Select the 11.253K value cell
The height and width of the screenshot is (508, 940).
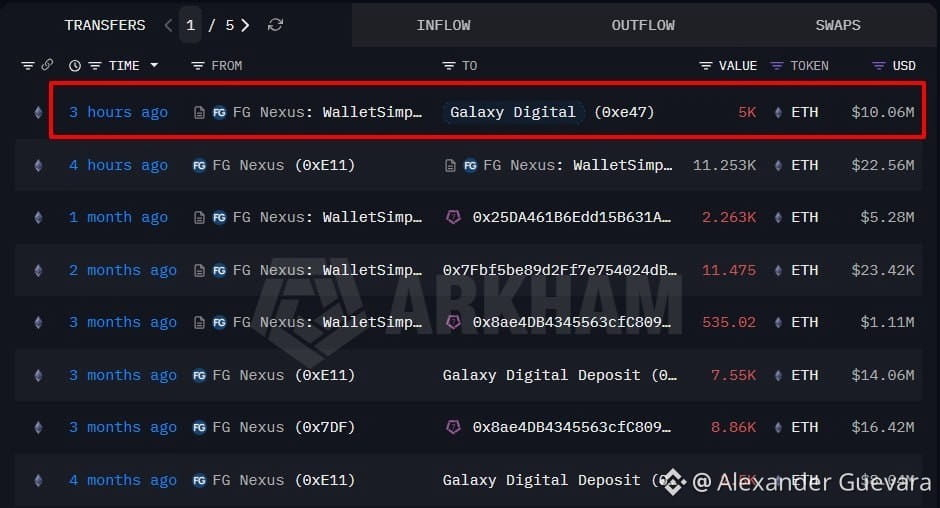[724, 165]
